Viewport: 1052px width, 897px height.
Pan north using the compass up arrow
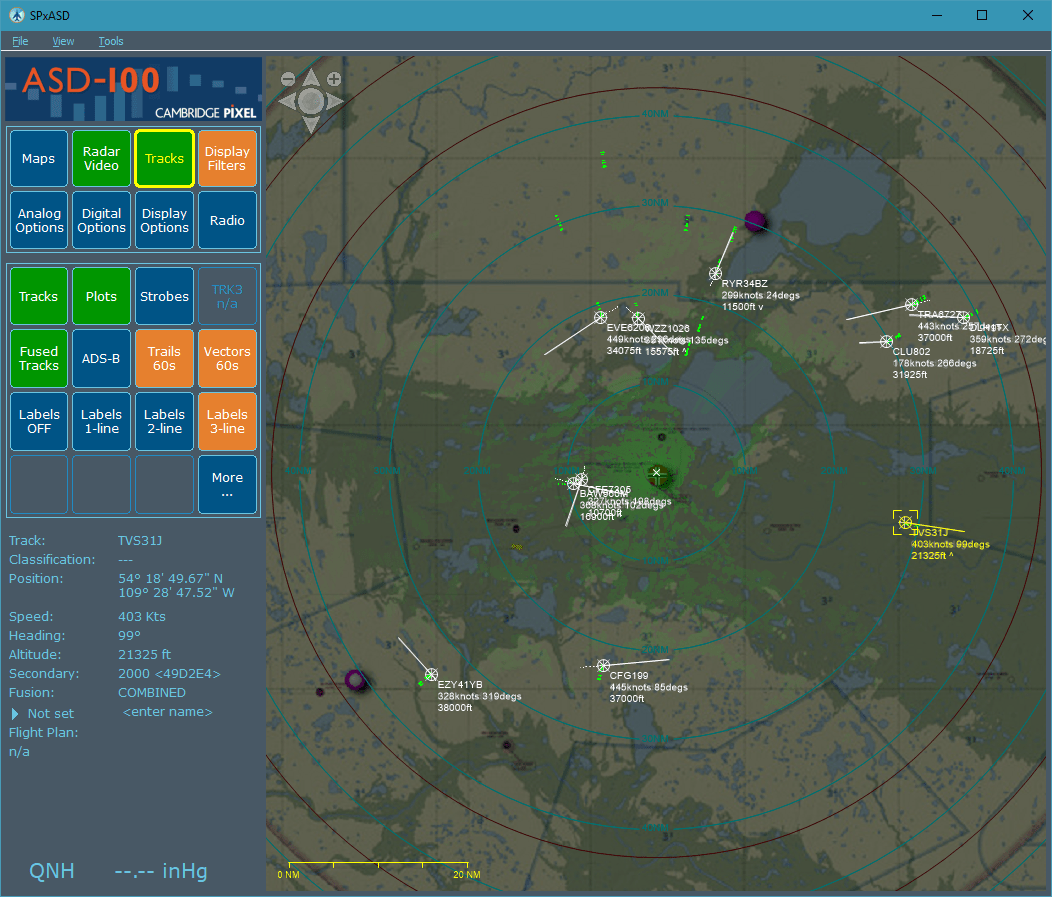tap(311, 77)
